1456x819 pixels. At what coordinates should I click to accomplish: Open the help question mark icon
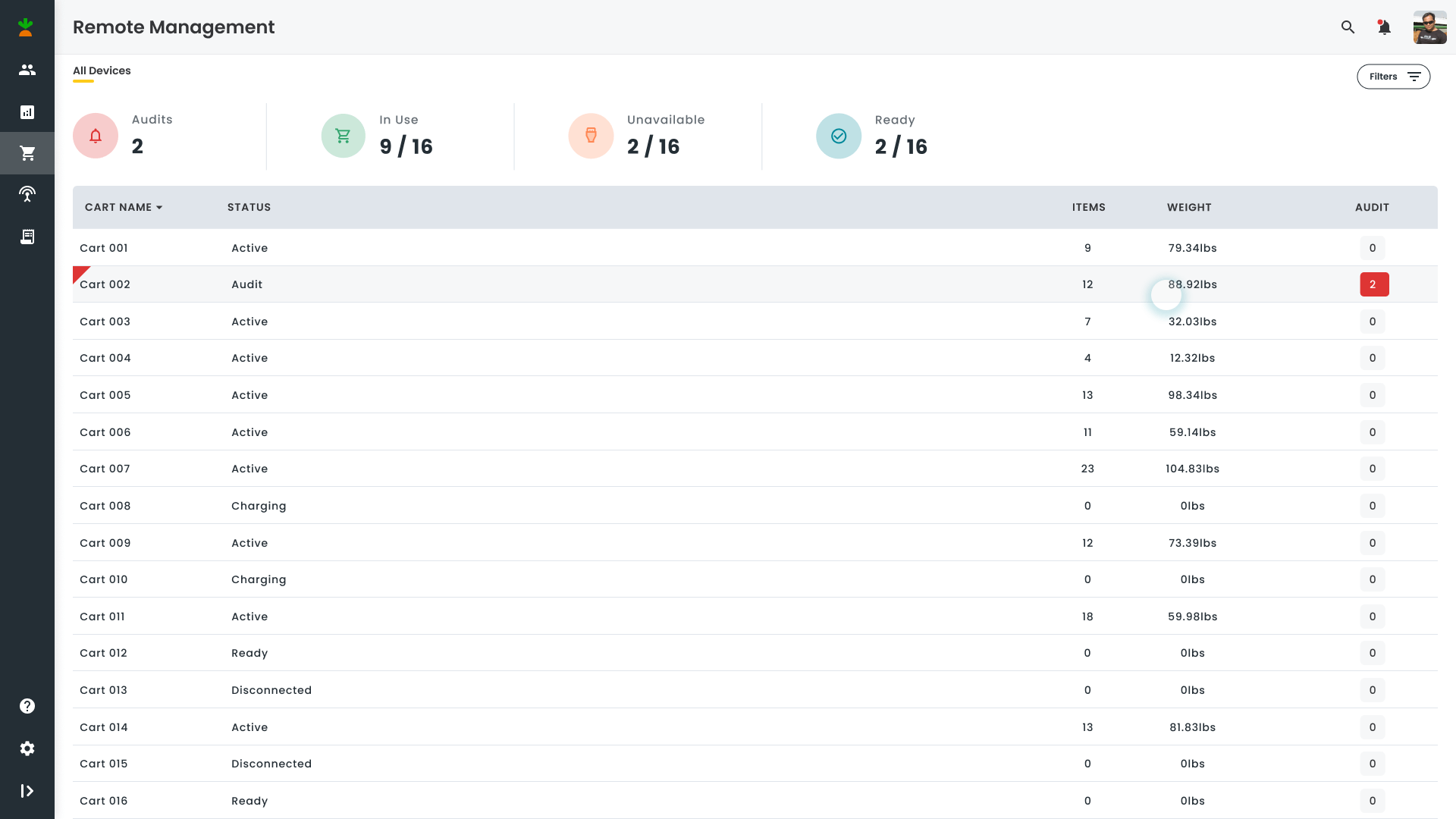27,706
